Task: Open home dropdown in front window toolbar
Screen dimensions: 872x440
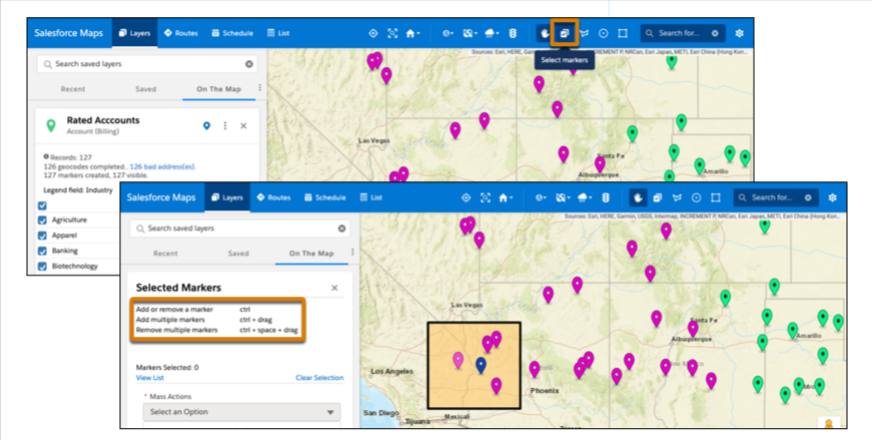Action: tap(506, 197)
